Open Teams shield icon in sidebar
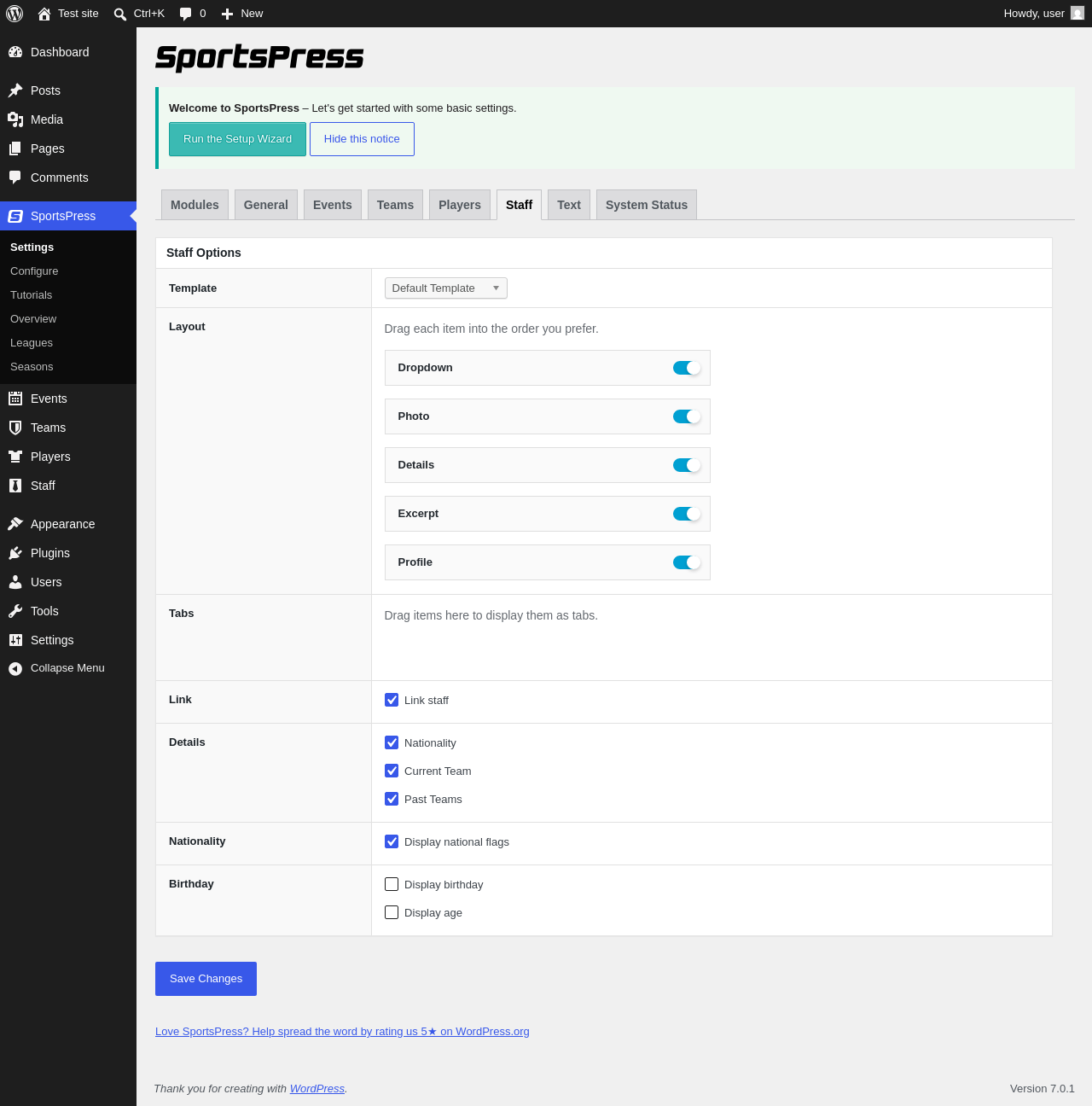1092x1106 pixels. coord(15,428)
